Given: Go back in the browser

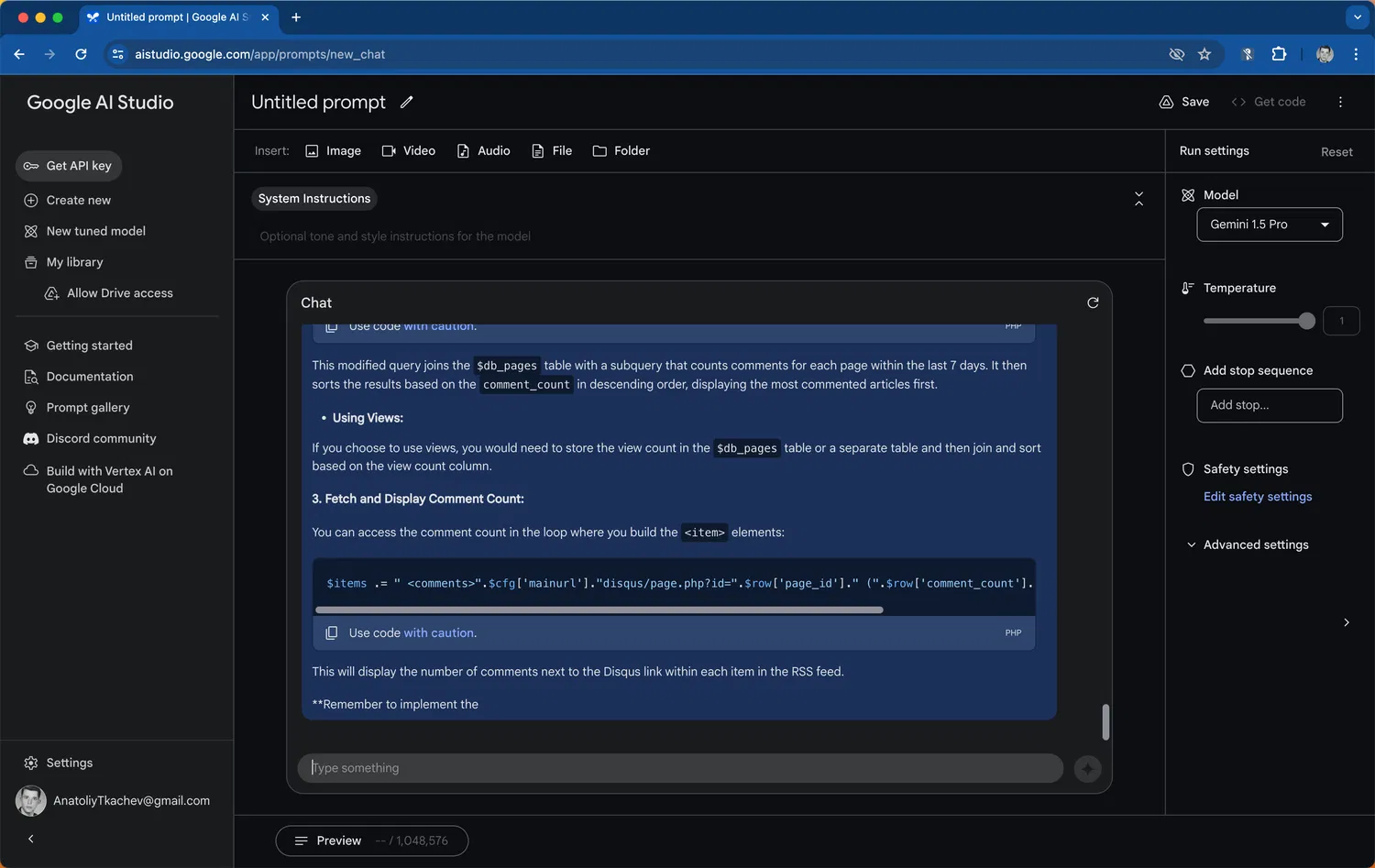Looking at the screenshot, I should [x=19, y=55].
